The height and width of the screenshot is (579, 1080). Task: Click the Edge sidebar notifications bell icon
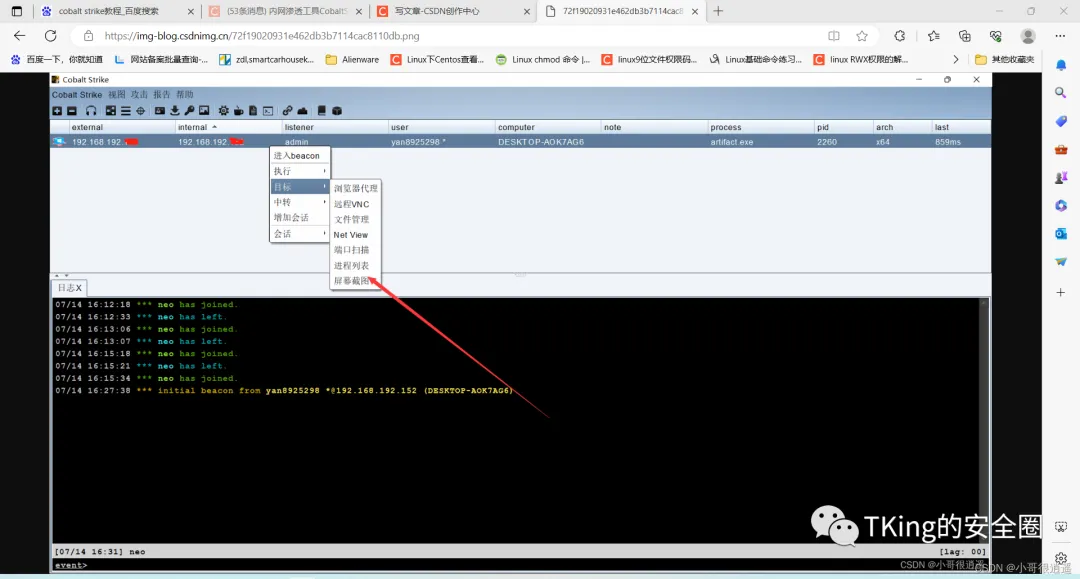[x=1061, y=65]
